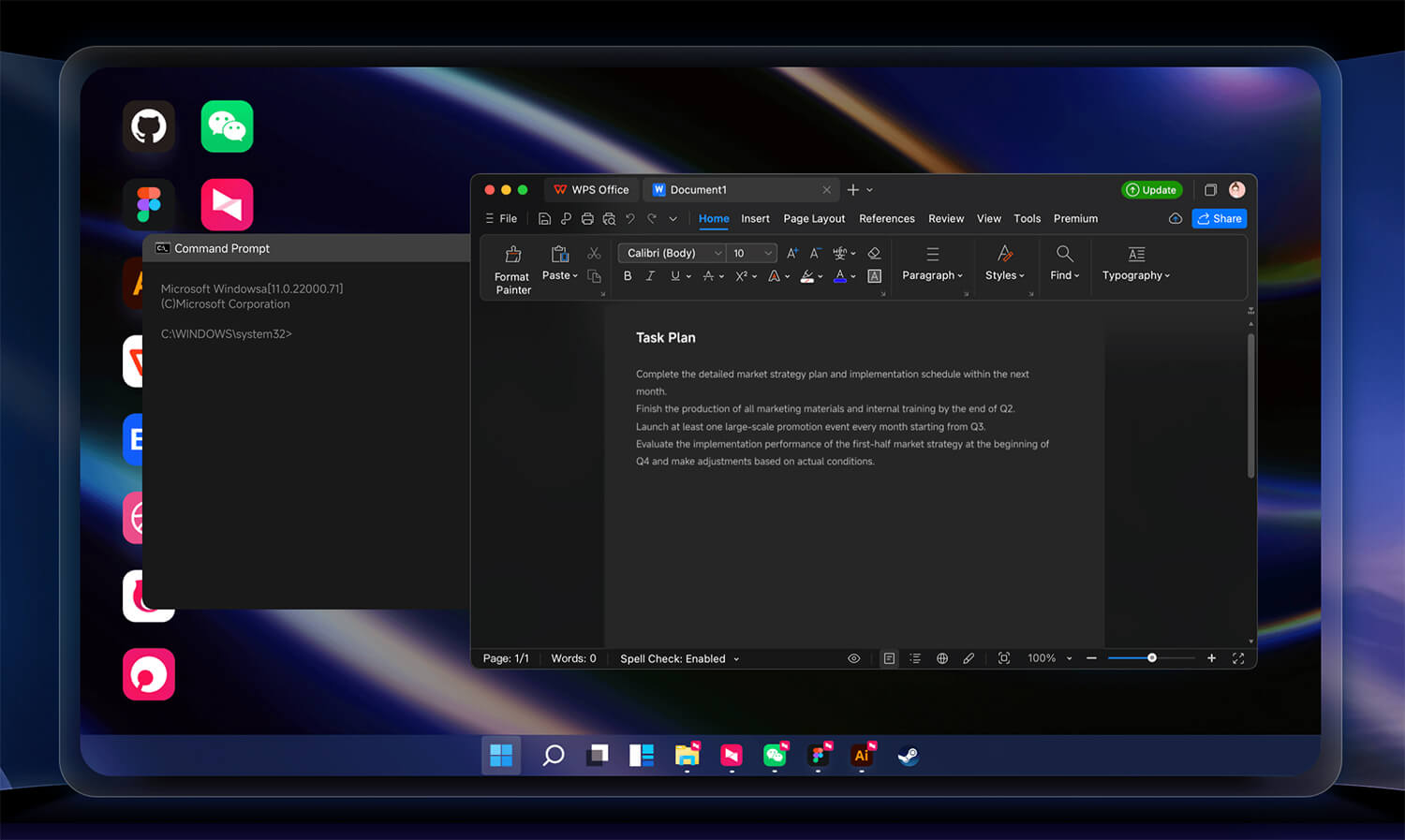Click the undo arrow icon
Screen dimensions: 1405x840
point(630,219)
